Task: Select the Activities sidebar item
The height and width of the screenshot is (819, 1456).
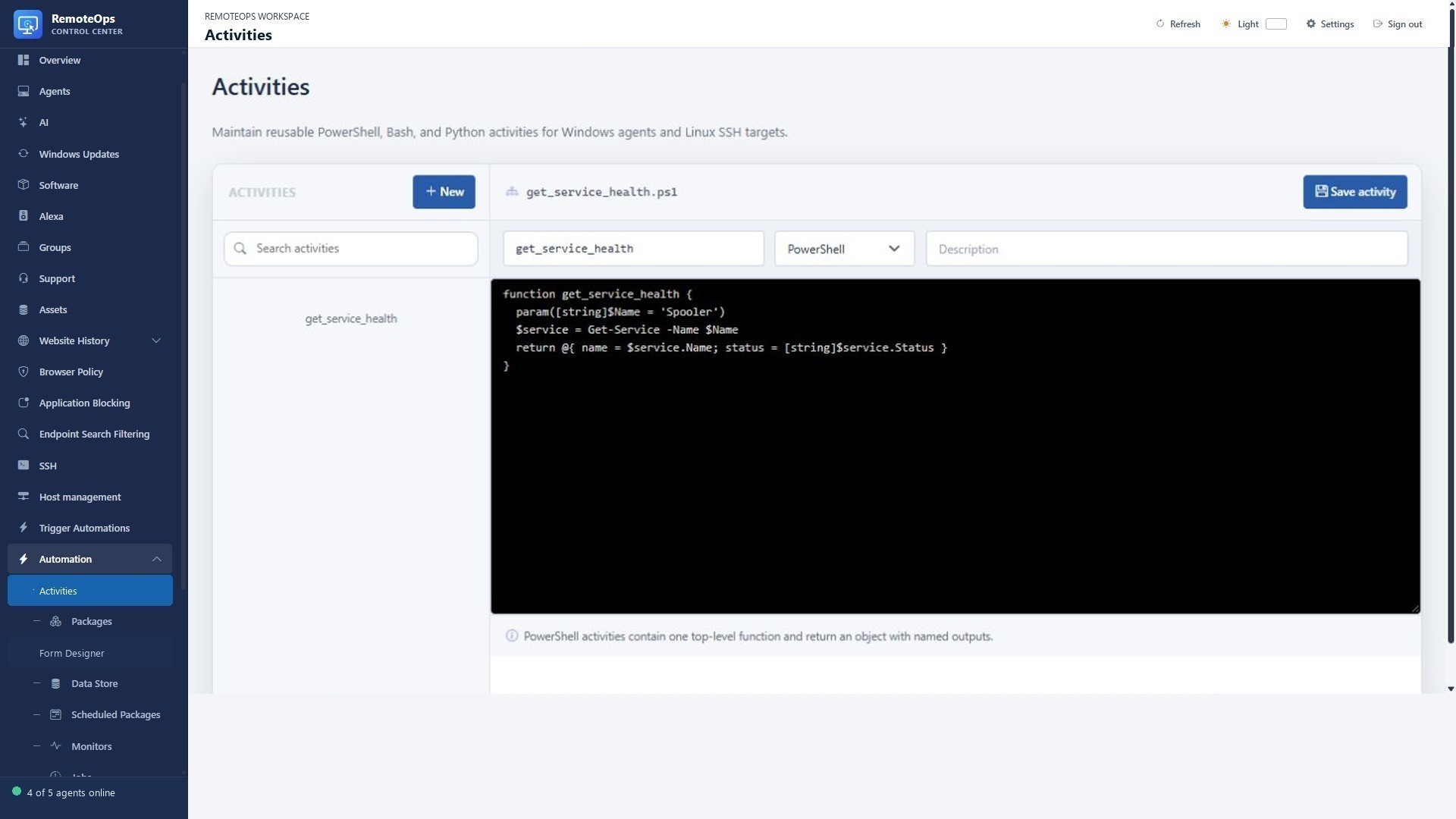Action: 90,591
